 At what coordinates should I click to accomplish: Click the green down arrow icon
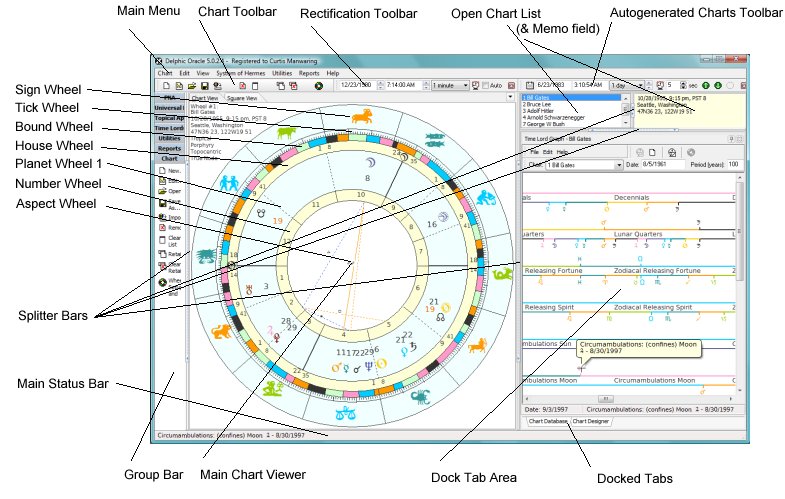coord(718,86)
